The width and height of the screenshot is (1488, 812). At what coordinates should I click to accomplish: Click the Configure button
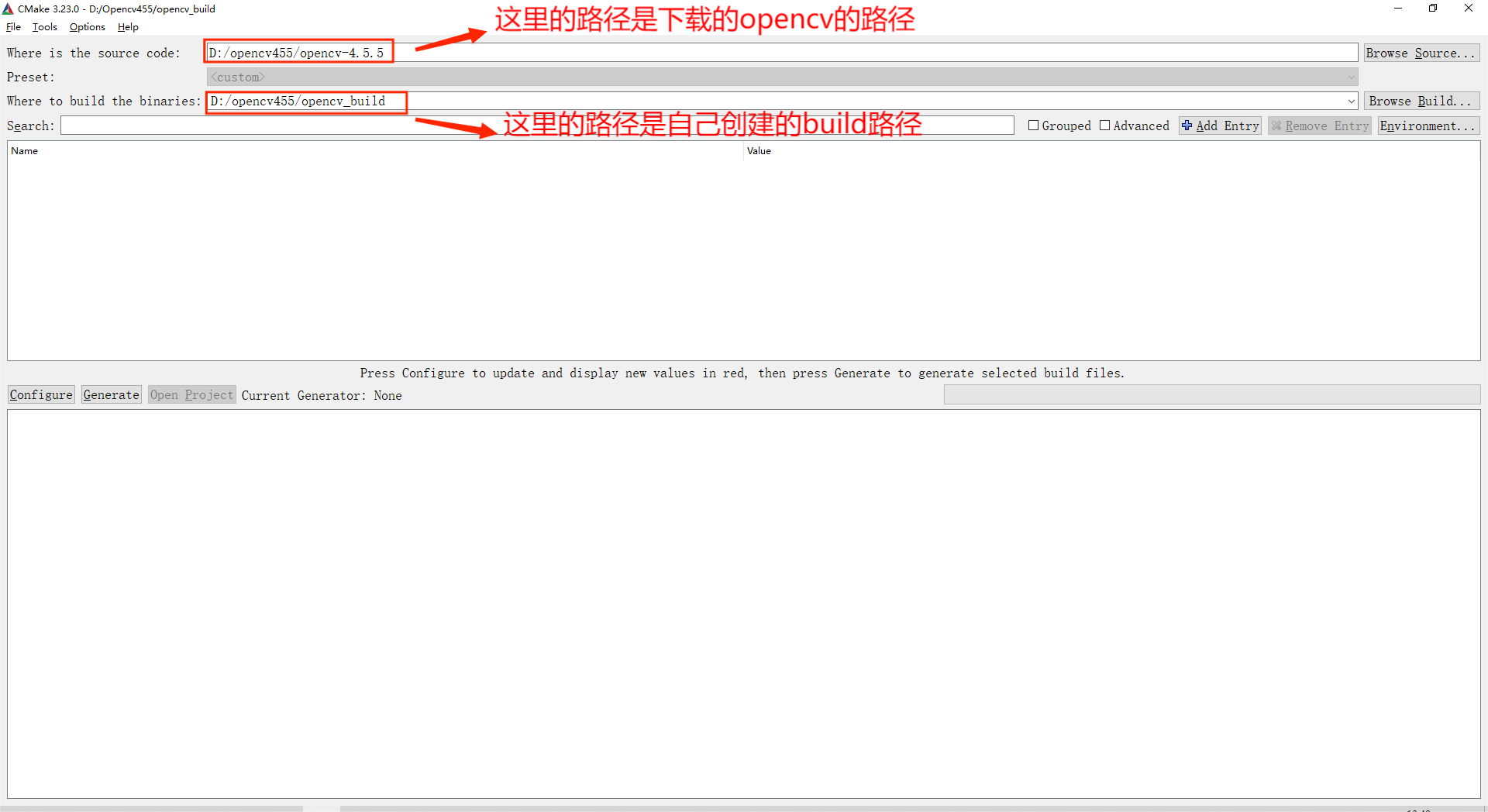click(x=41, y=395)
